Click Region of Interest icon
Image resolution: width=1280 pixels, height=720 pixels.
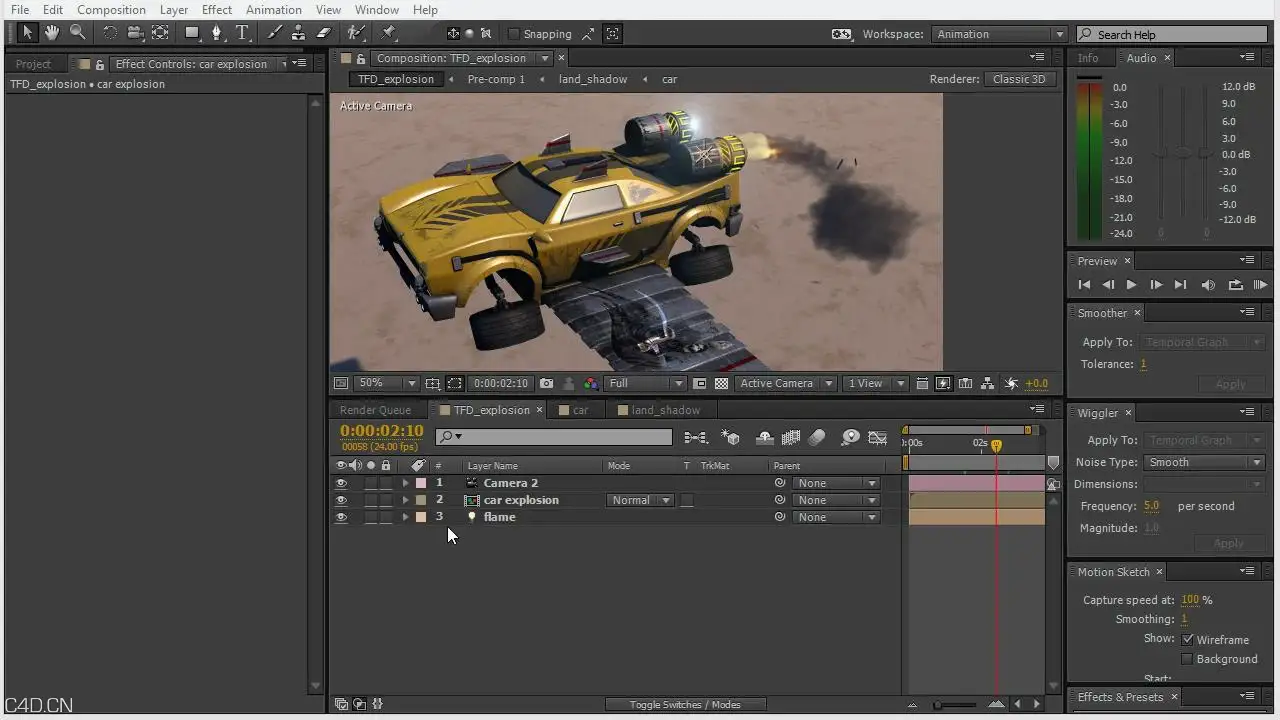(700, 383)
